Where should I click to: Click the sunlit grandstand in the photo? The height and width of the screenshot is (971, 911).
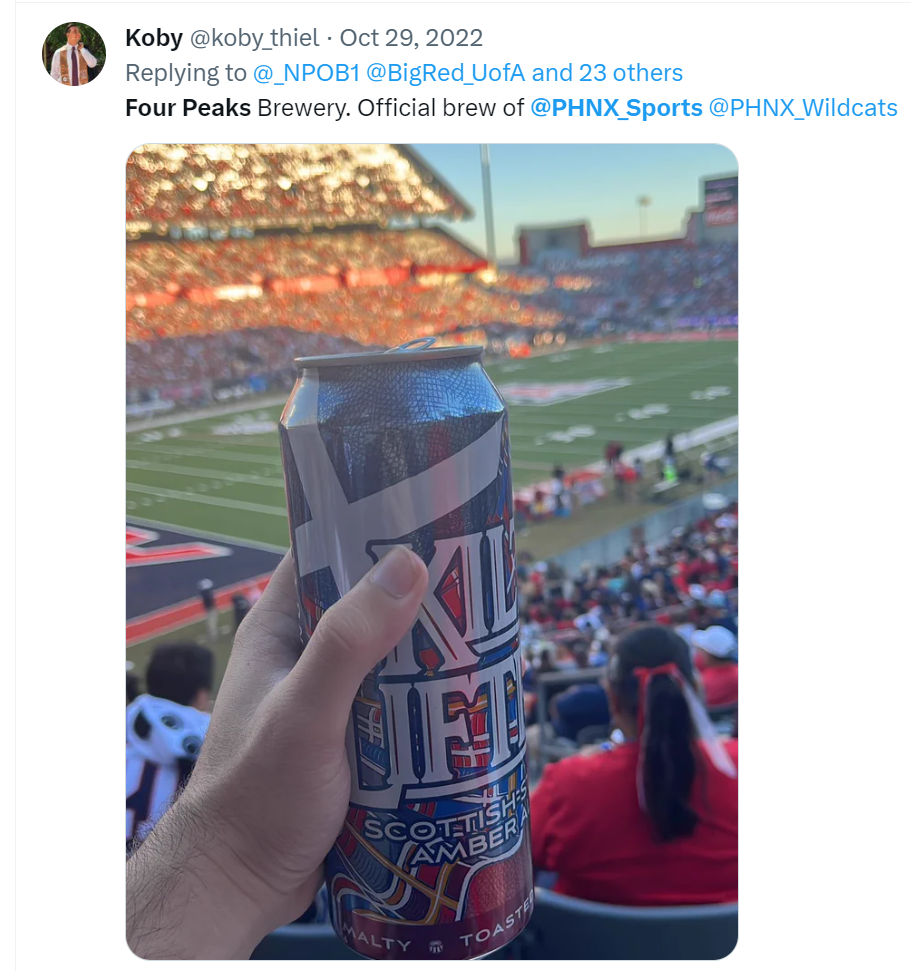[x=297, y=248]
